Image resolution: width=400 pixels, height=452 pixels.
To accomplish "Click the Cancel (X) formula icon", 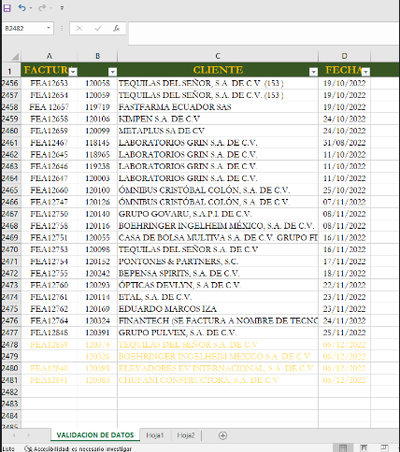I will 79,28.
